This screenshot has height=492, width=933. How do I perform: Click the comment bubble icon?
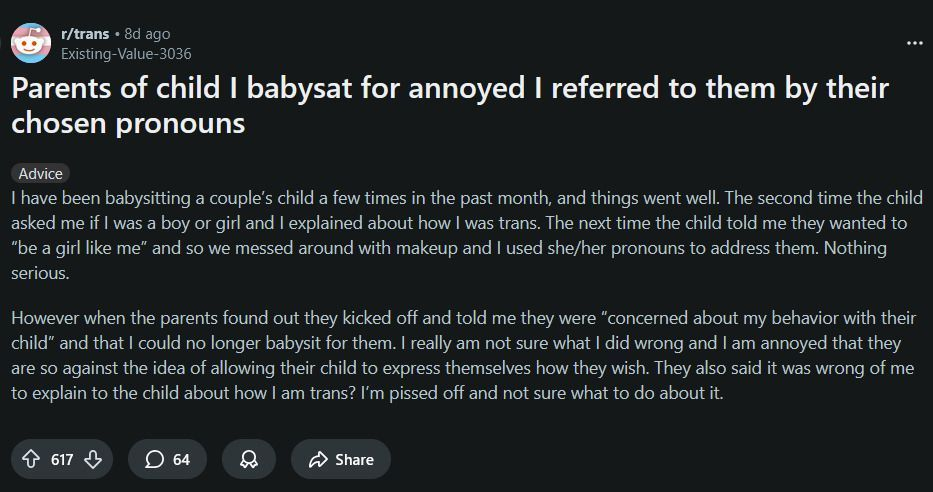[155, 459]
